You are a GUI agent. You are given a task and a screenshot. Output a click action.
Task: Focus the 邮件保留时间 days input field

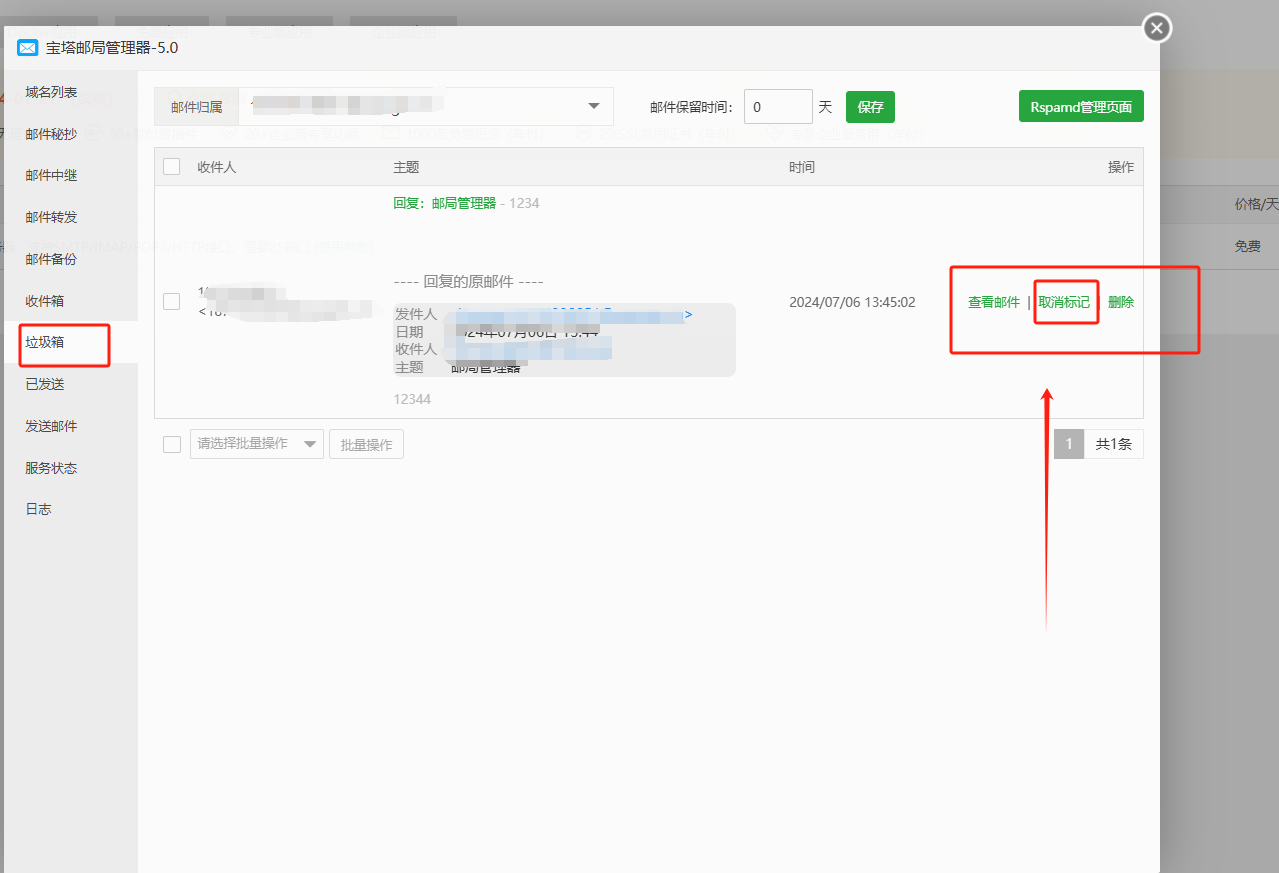click(778, 107)
